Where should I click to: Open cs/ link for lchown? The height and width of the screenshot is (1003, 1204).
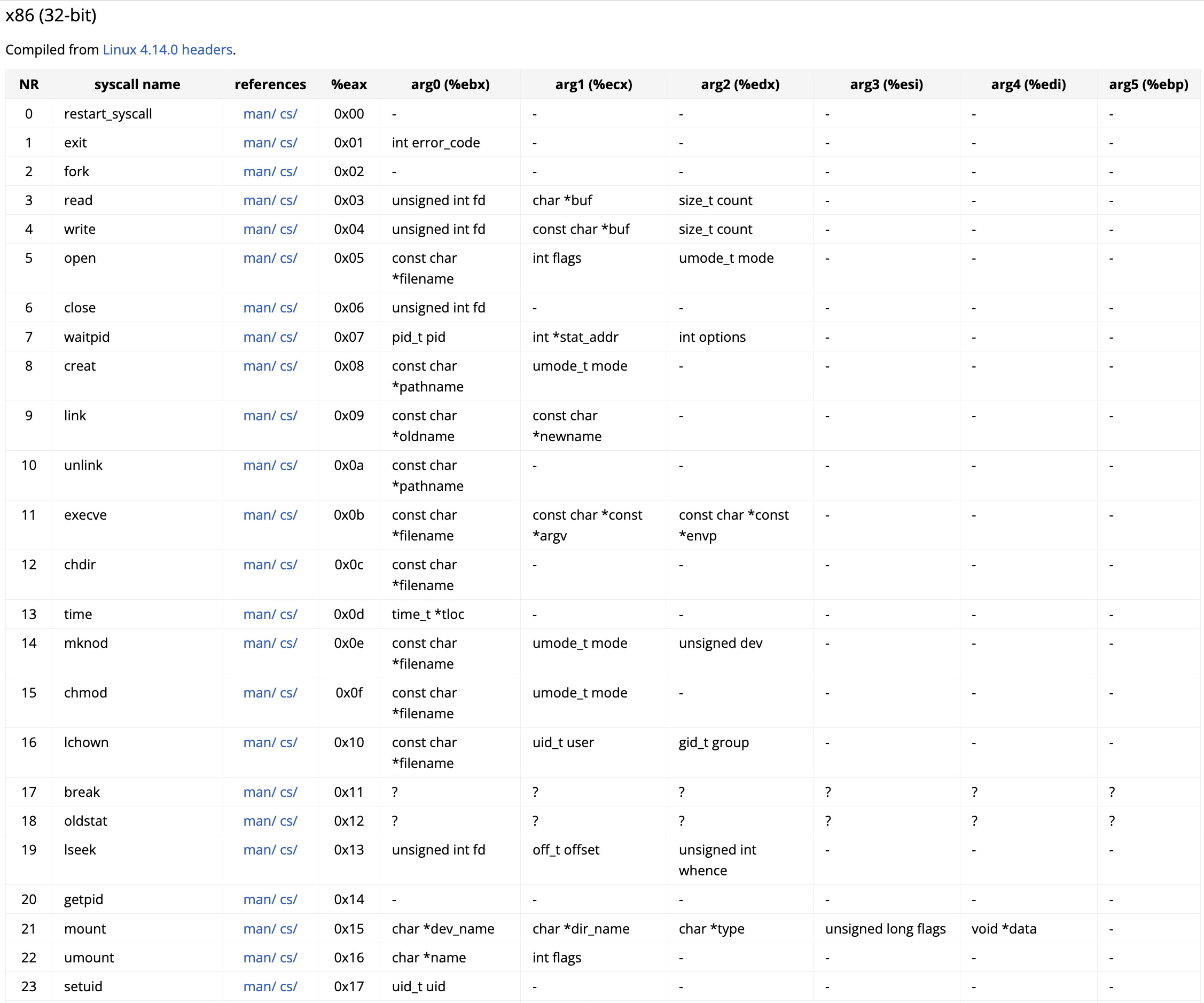click(288, 742)
